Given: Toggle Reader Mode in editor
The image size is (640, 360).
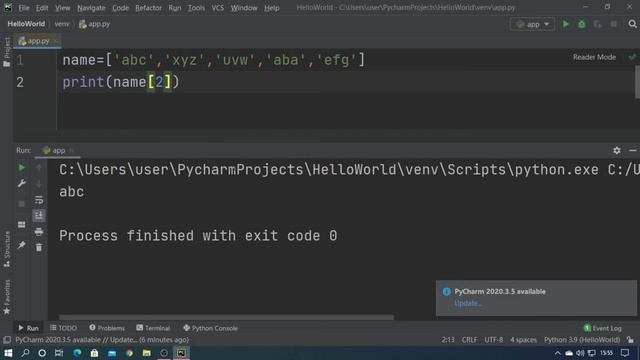Looking at the screenshot, I should [x=594, y=57].
